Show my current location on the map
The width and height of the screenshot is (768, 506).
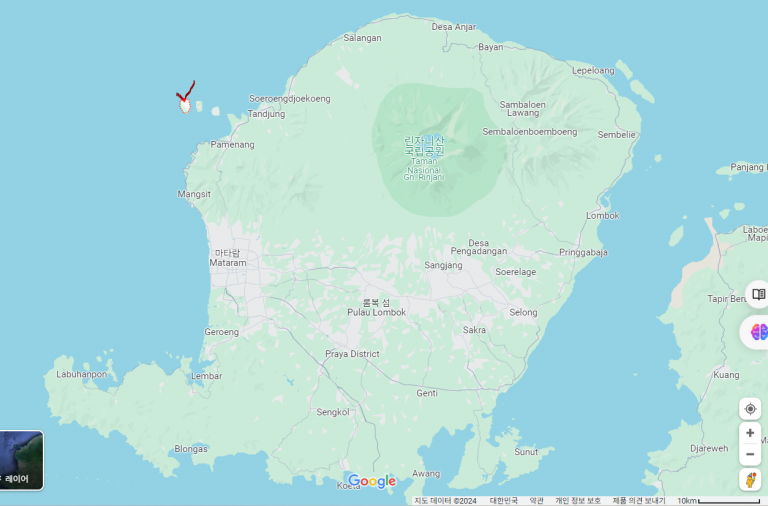750,409
